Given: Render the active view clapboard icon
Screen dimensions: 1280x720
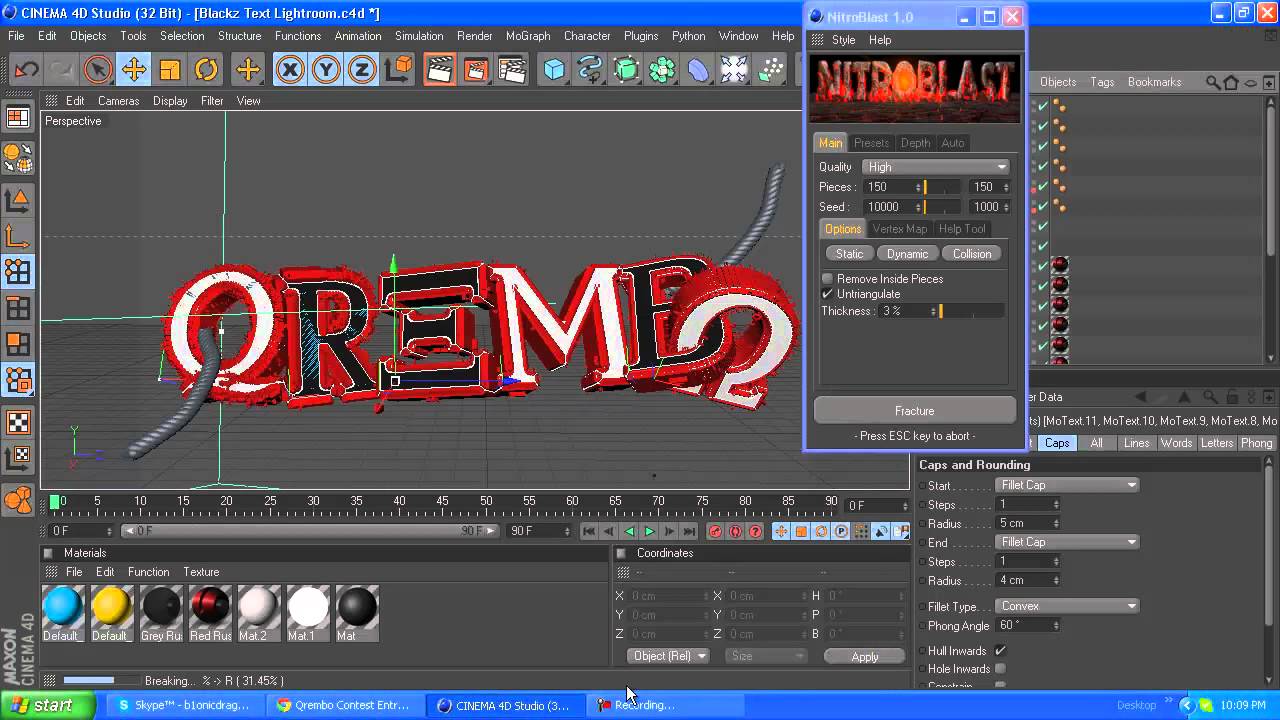Looking at the screenshot, I should [x=439, y=70].
